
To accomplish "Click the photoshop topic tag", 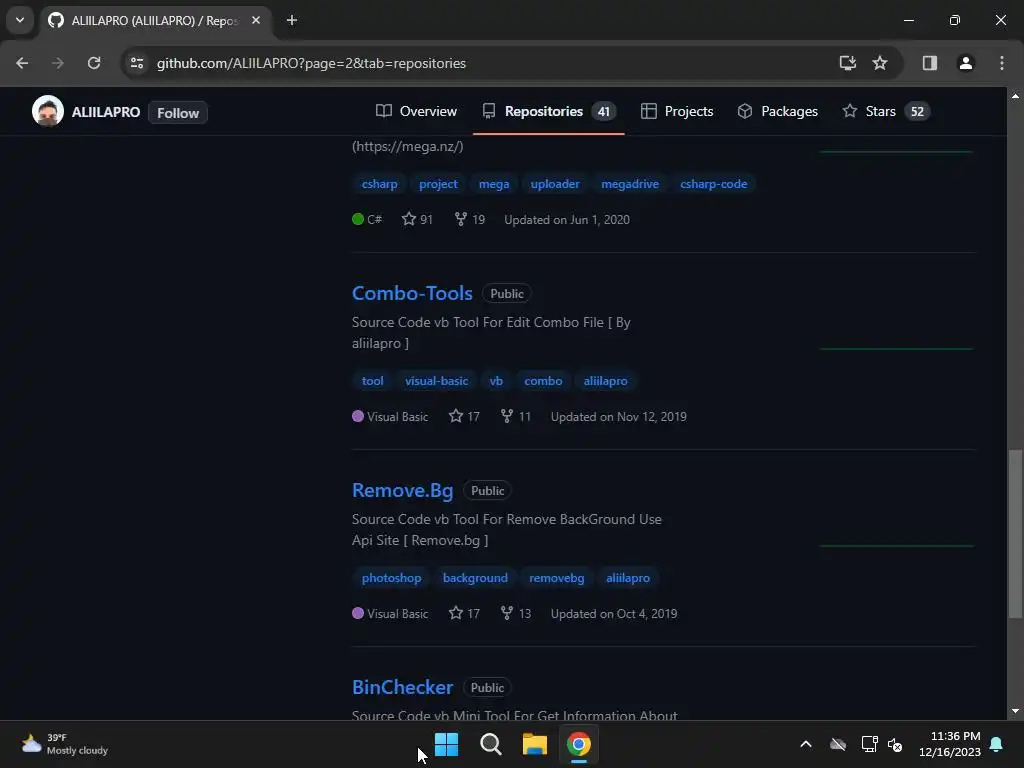I will pos(391,579).
